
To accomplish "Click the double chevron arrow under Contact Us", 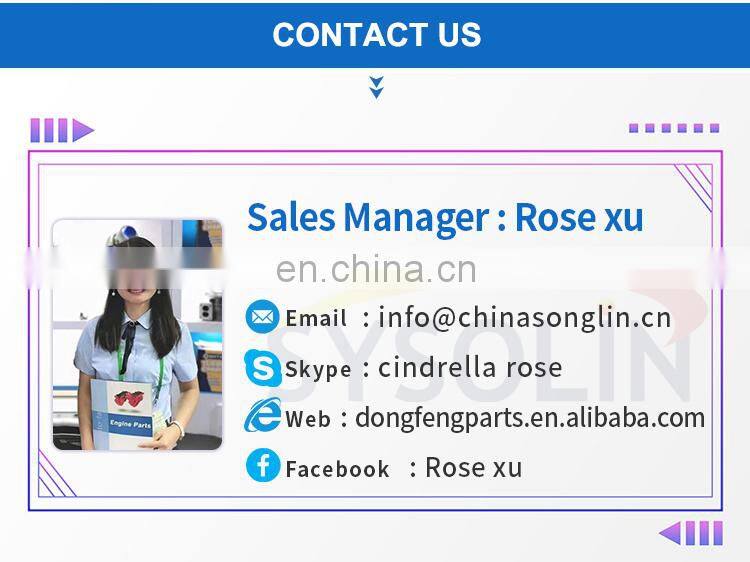I will [376, 87].
